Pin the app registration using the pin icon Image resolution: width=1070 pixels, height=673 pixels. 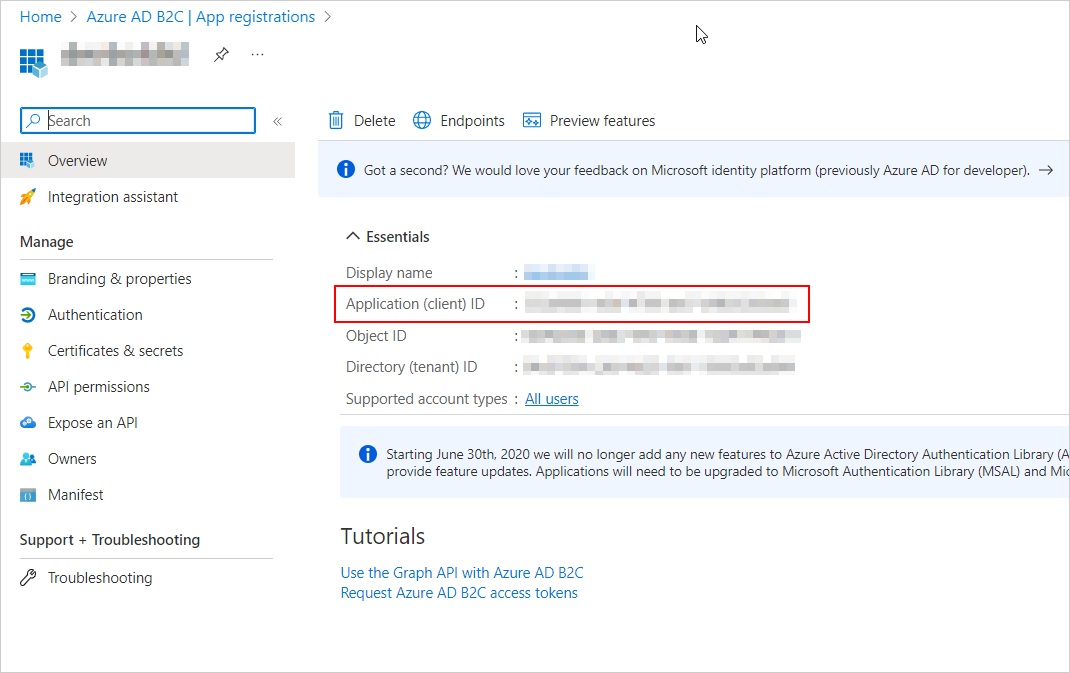click(x=221, y=55)
